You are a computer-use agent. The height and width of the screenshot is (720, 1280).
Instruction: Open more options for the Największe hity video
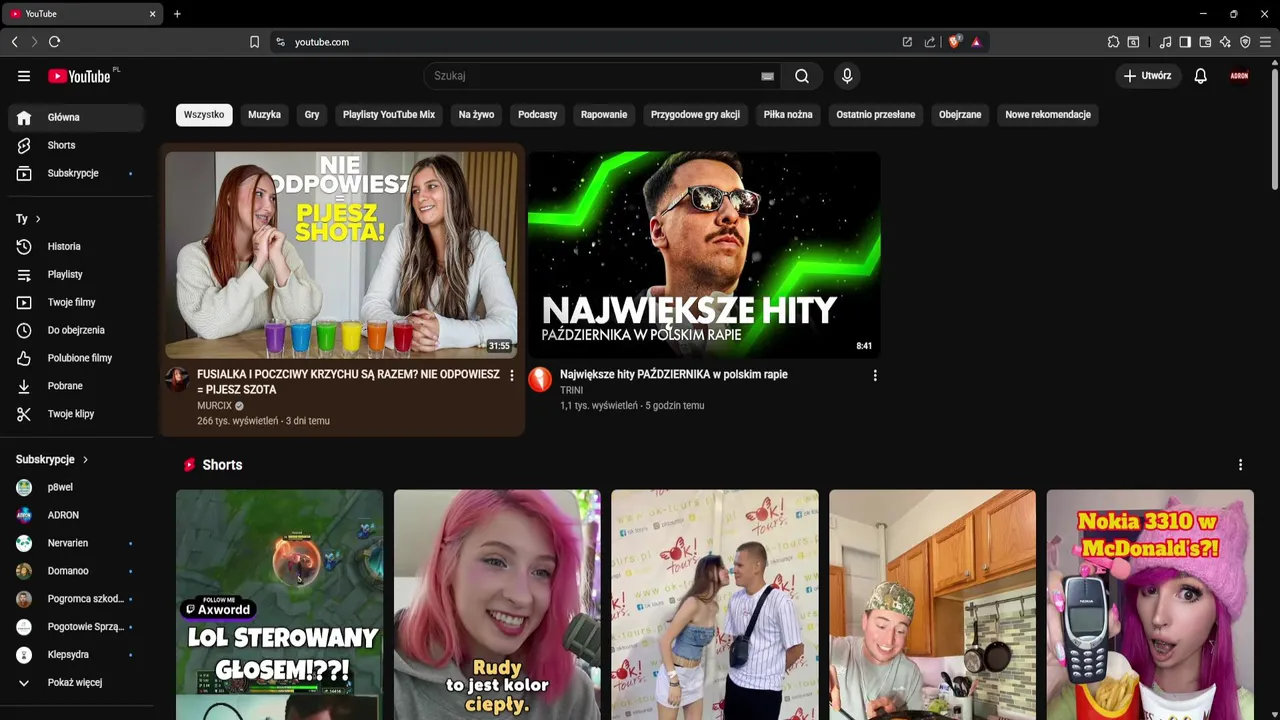pos(875,376)
